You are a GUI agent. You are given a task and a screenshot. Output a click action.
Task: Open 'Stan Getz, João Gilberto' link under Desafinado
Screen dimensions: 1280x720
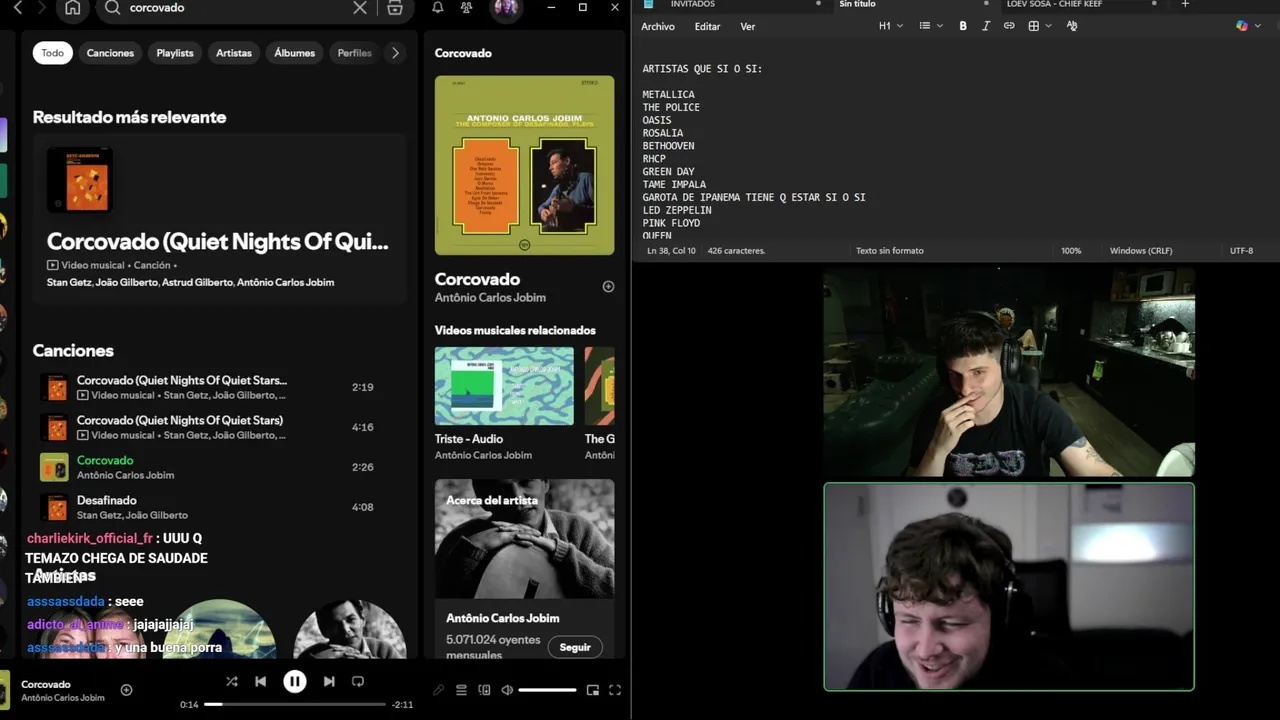pos(132,515)
